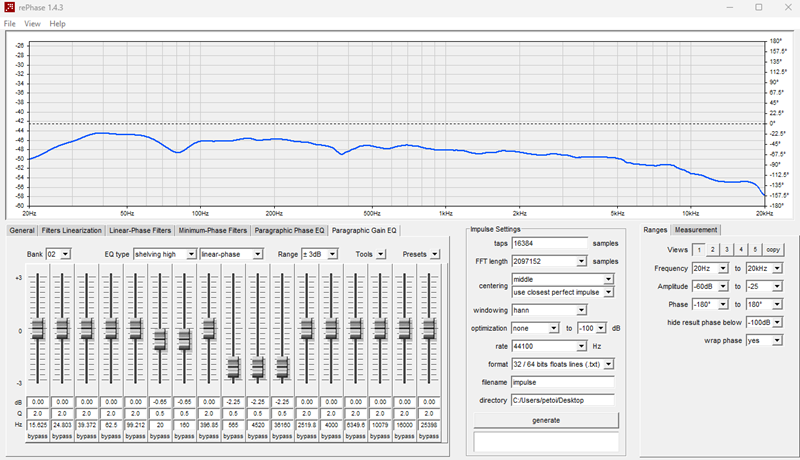This screenshot has height=460, width=800.
Task: Toggle bypass under the 4520 Hz band
Action: [x=258, y=436]
